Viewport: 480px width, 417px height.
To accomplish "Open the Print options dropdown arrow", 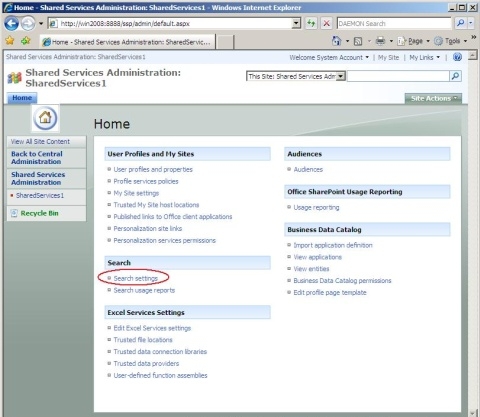I will click(x=391, y=41).
